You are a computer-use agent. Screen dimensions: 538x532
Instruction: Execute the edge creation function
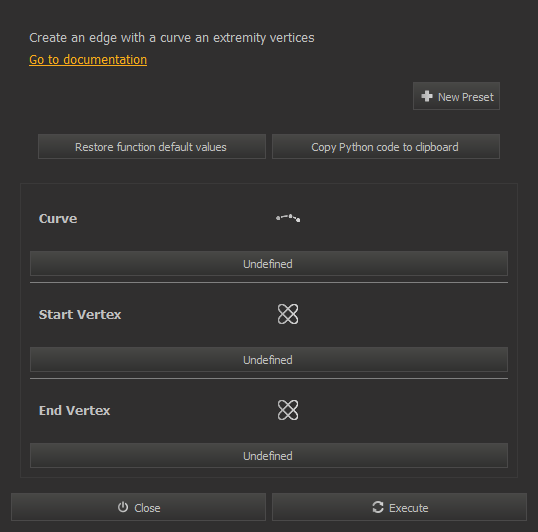pyautogui.click(x=399, y=507)
